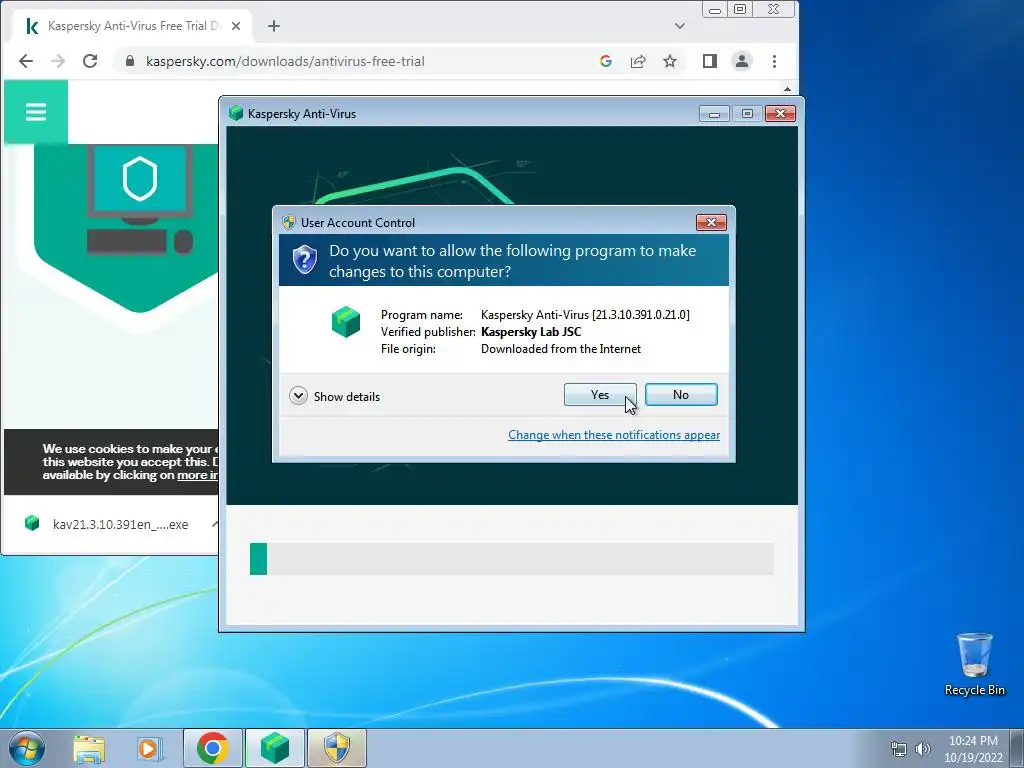Click the UAC shield taskbar icon
This screenshot has width=1024, height=768.
337,748
